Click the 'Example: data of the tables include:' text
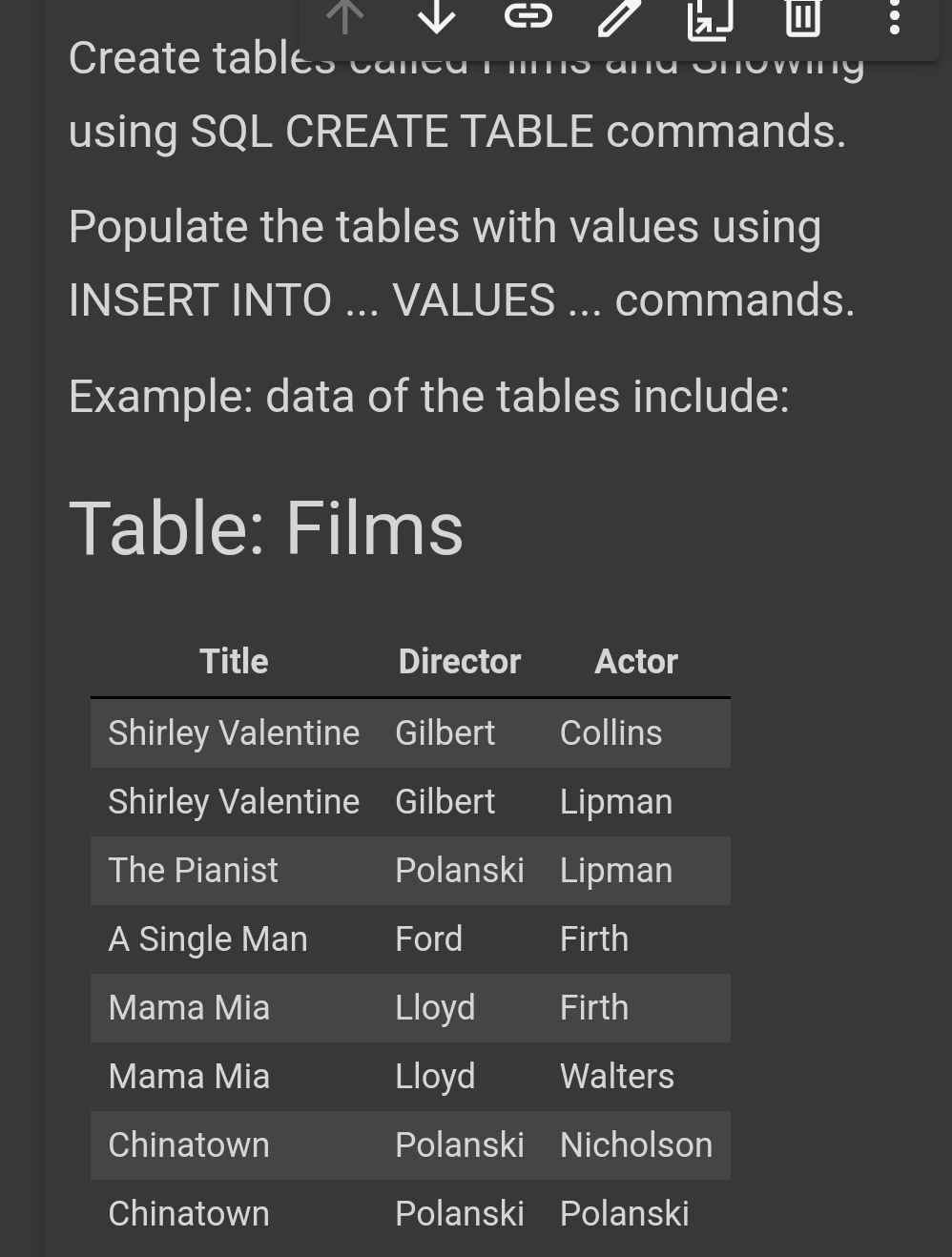Screen dimensions: 952x1257 pos(429,396)
